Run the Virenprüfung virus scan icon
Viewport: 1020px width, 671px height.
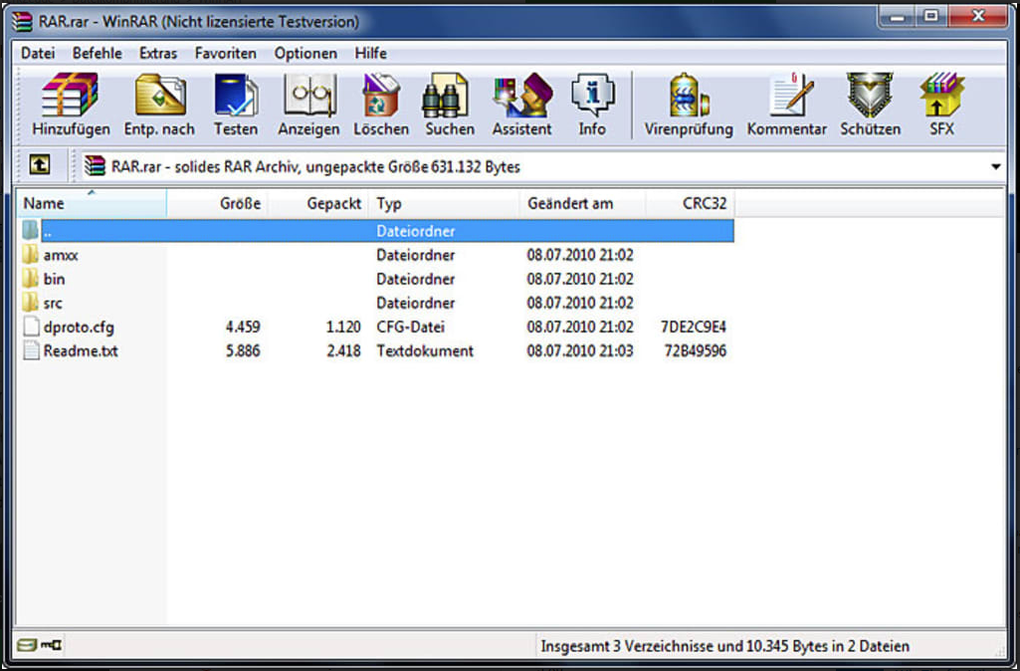coord(688,95)
